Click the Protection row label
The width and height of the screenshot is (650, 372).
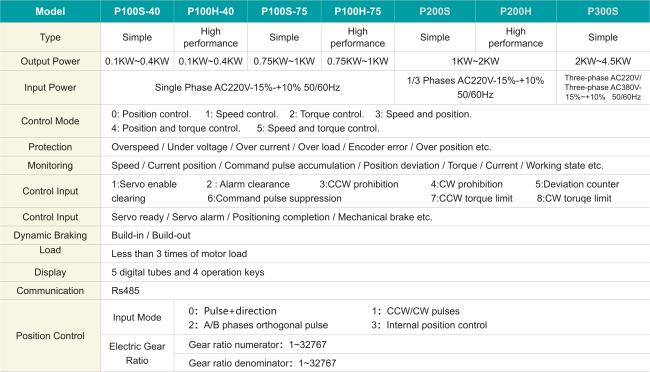50,147
